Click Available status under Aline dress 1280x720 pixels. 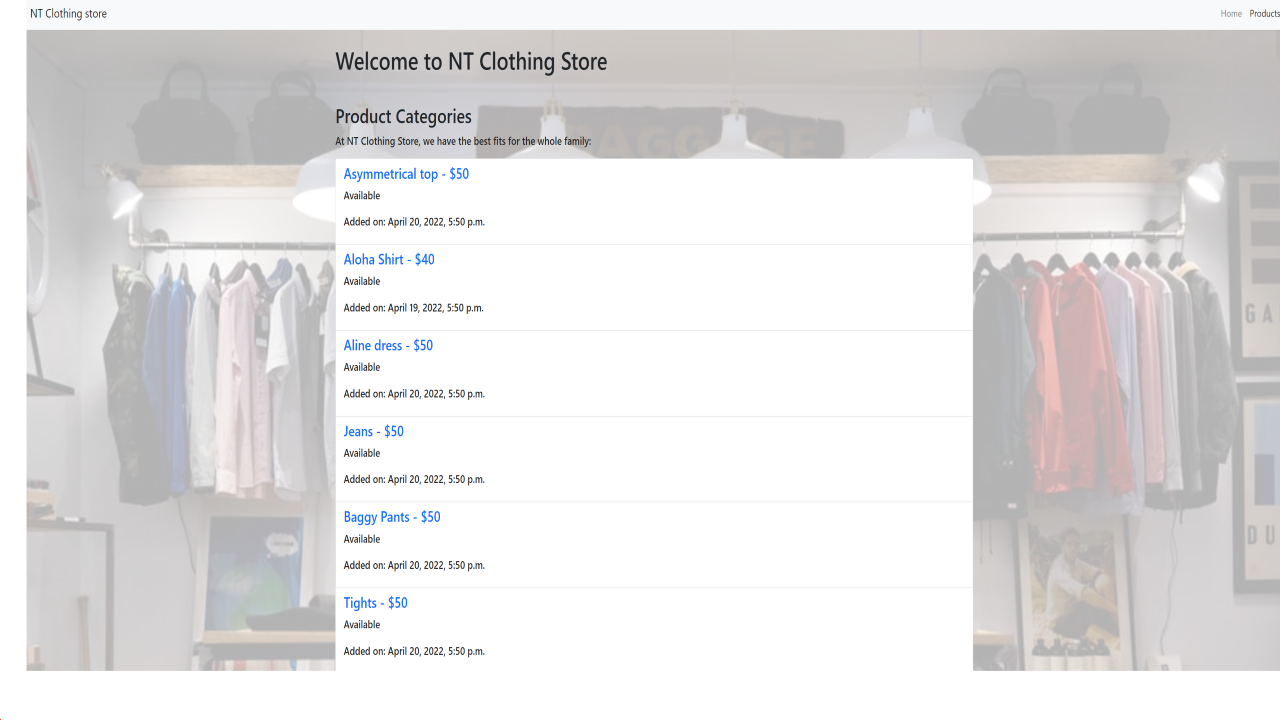coord(362,368)
